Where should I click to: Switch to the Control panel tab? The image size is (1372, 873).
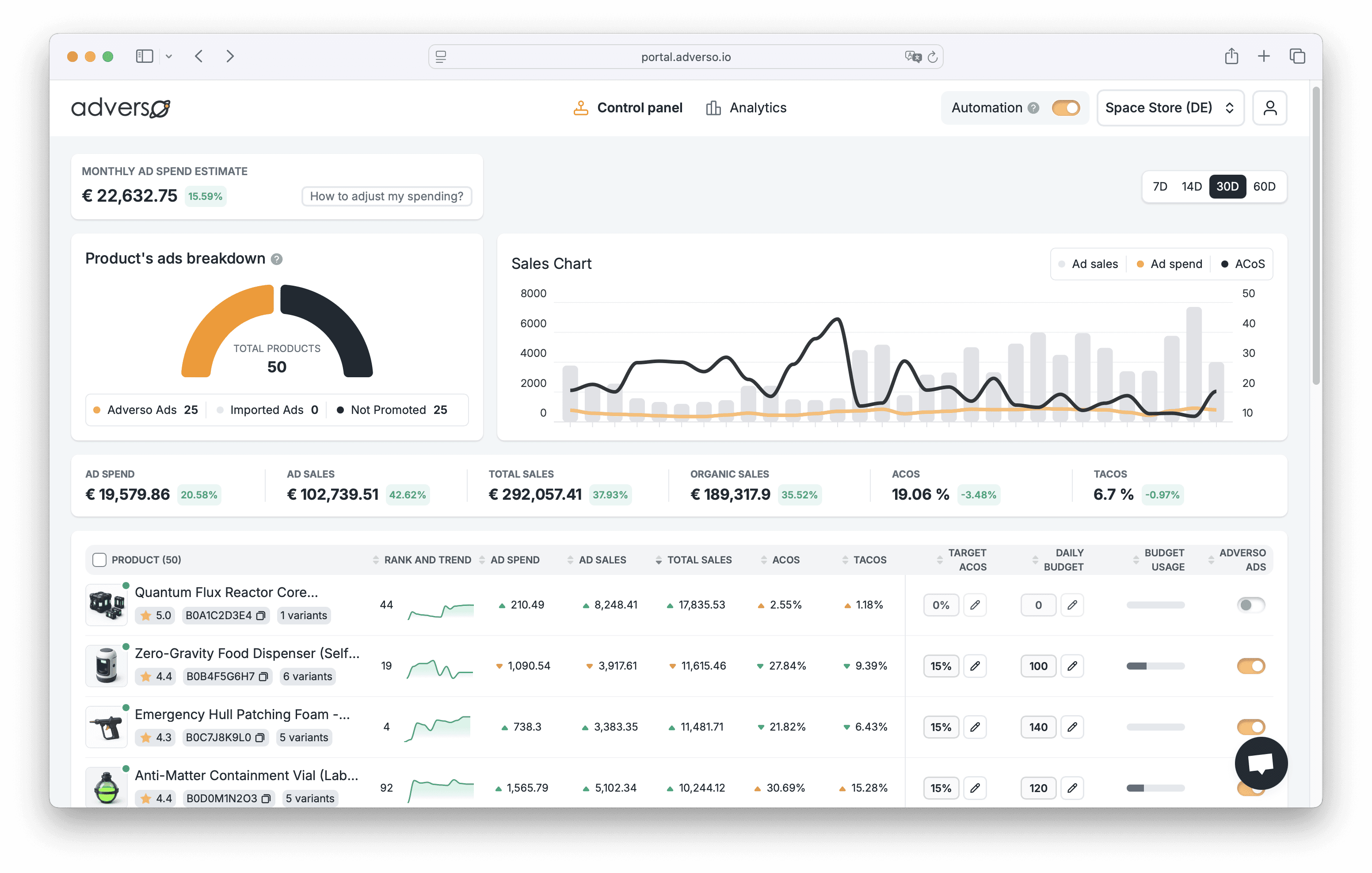click(627, 108)
